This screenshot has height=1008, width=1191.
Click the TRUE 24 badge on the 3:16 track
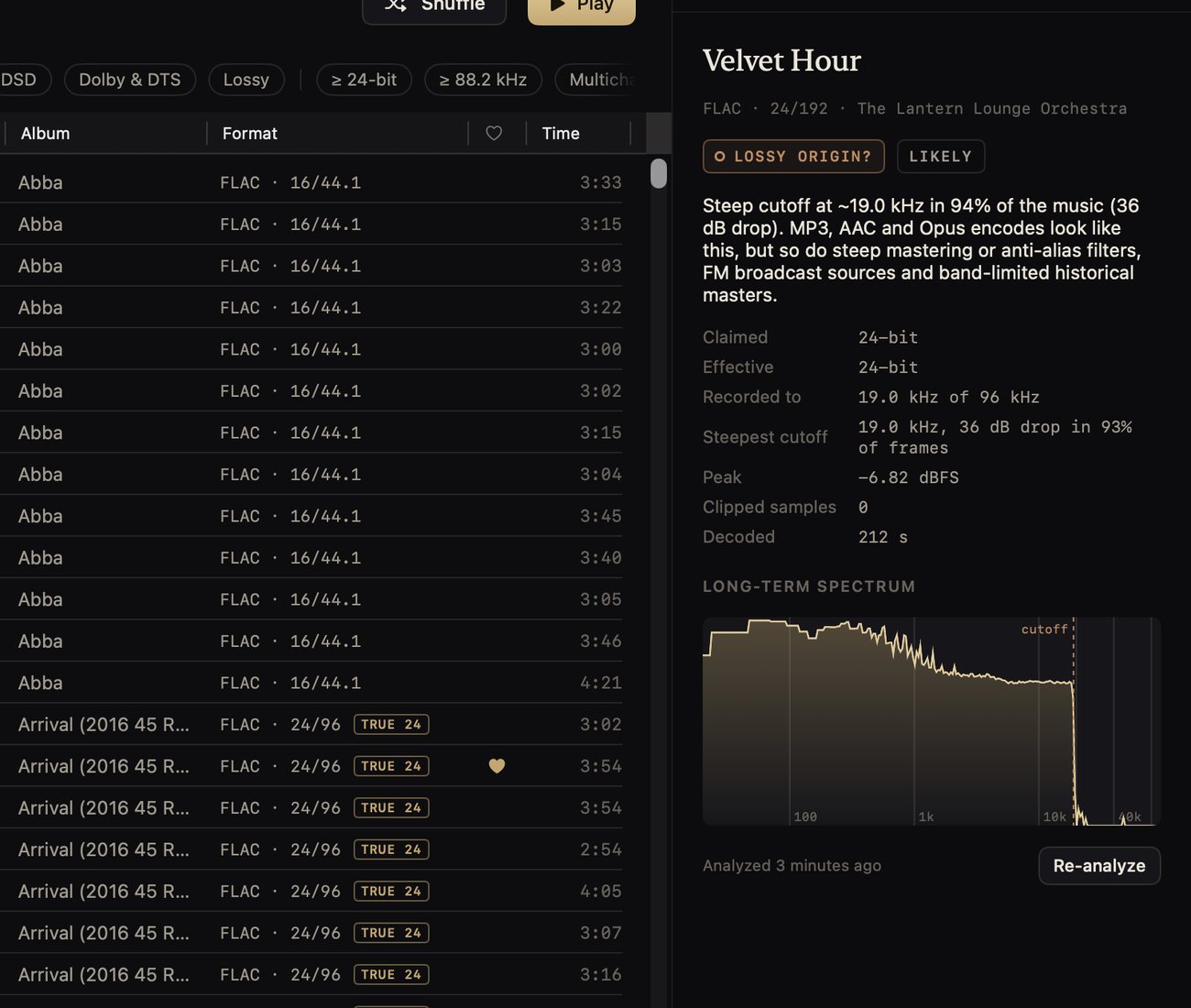[391, 975]
